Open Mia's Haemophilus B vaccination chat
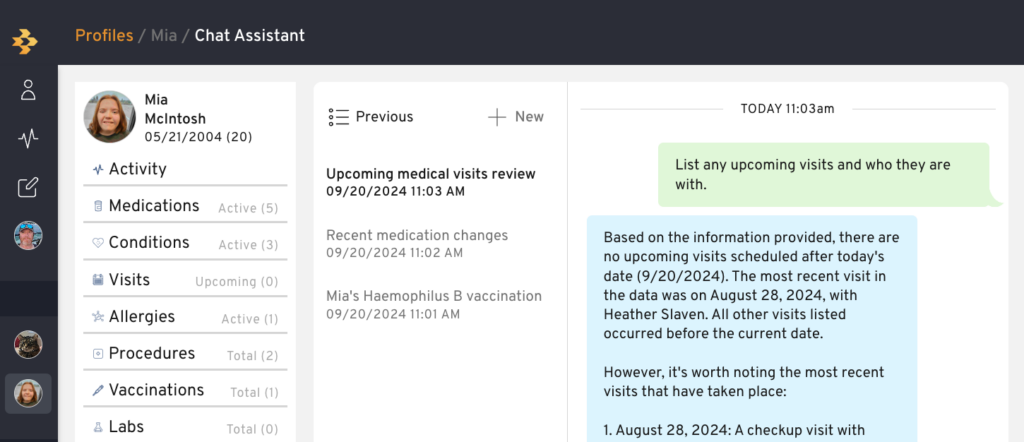The image size is (1024, 442). [x=434, y=305]
